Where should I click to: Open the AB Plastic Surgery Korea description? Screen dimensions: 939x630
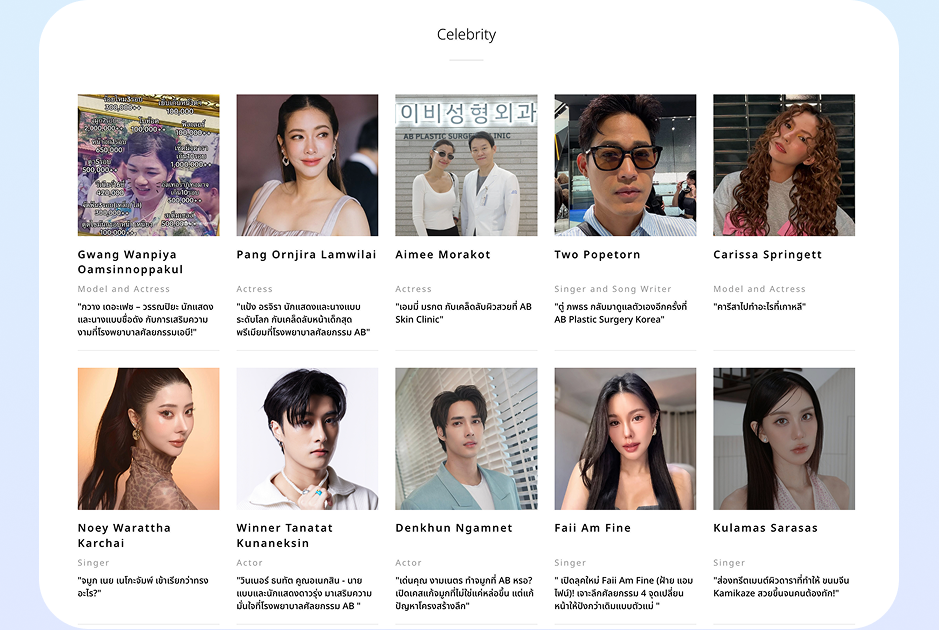[620, 313]
